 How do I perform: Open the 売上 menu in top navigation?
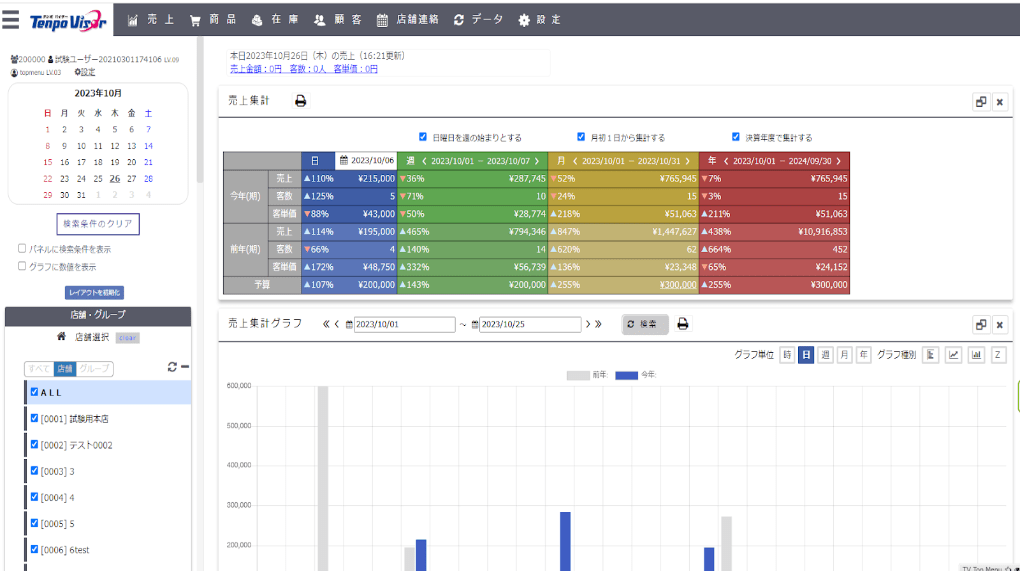pos(150,19)
